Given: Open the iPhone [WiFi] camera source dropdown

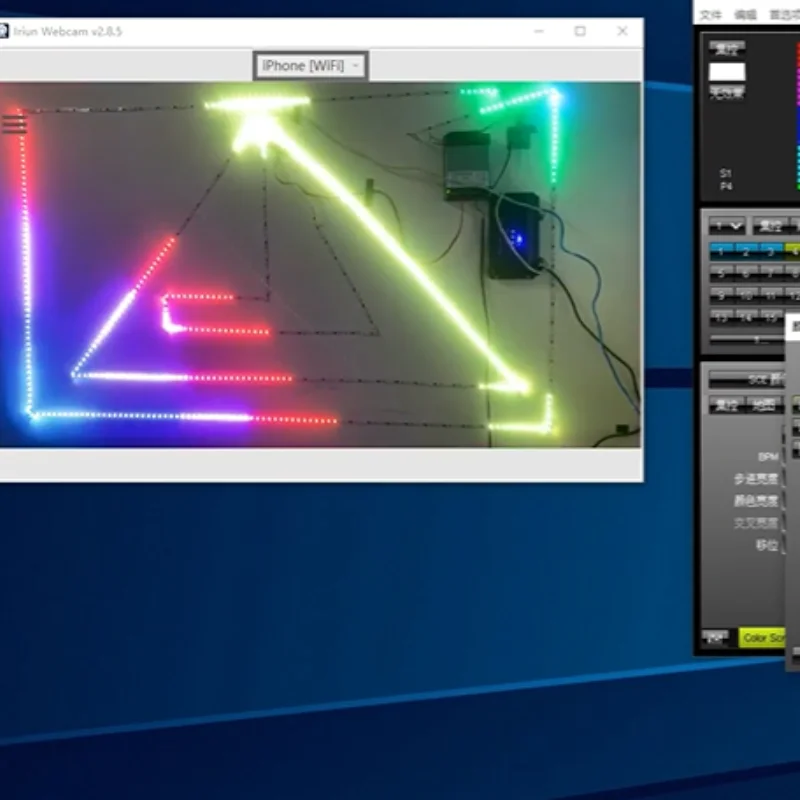Looking at the screenshot, I should coord(310,66).
